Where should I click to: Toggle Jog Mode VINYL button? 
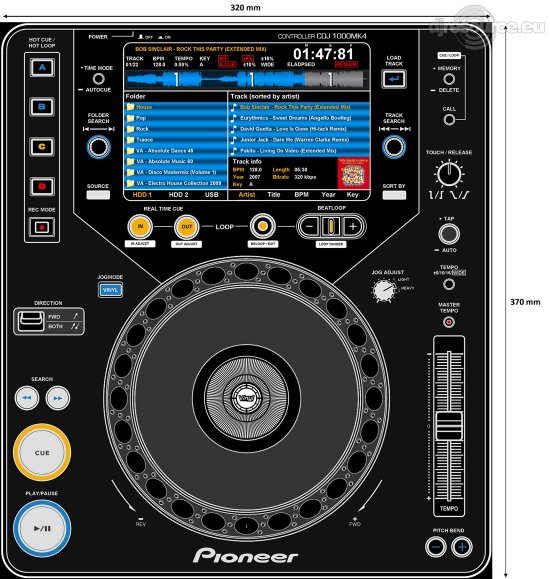[x=110, y=290]
